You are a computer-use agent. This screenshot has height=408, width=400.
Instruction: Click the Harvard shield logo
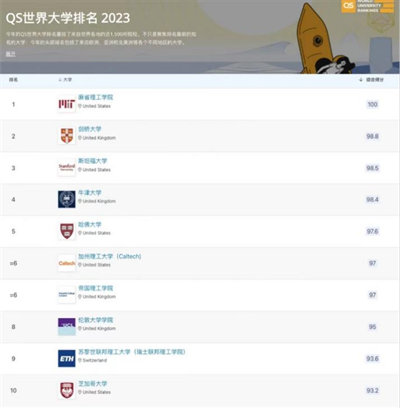coord(67,231)
